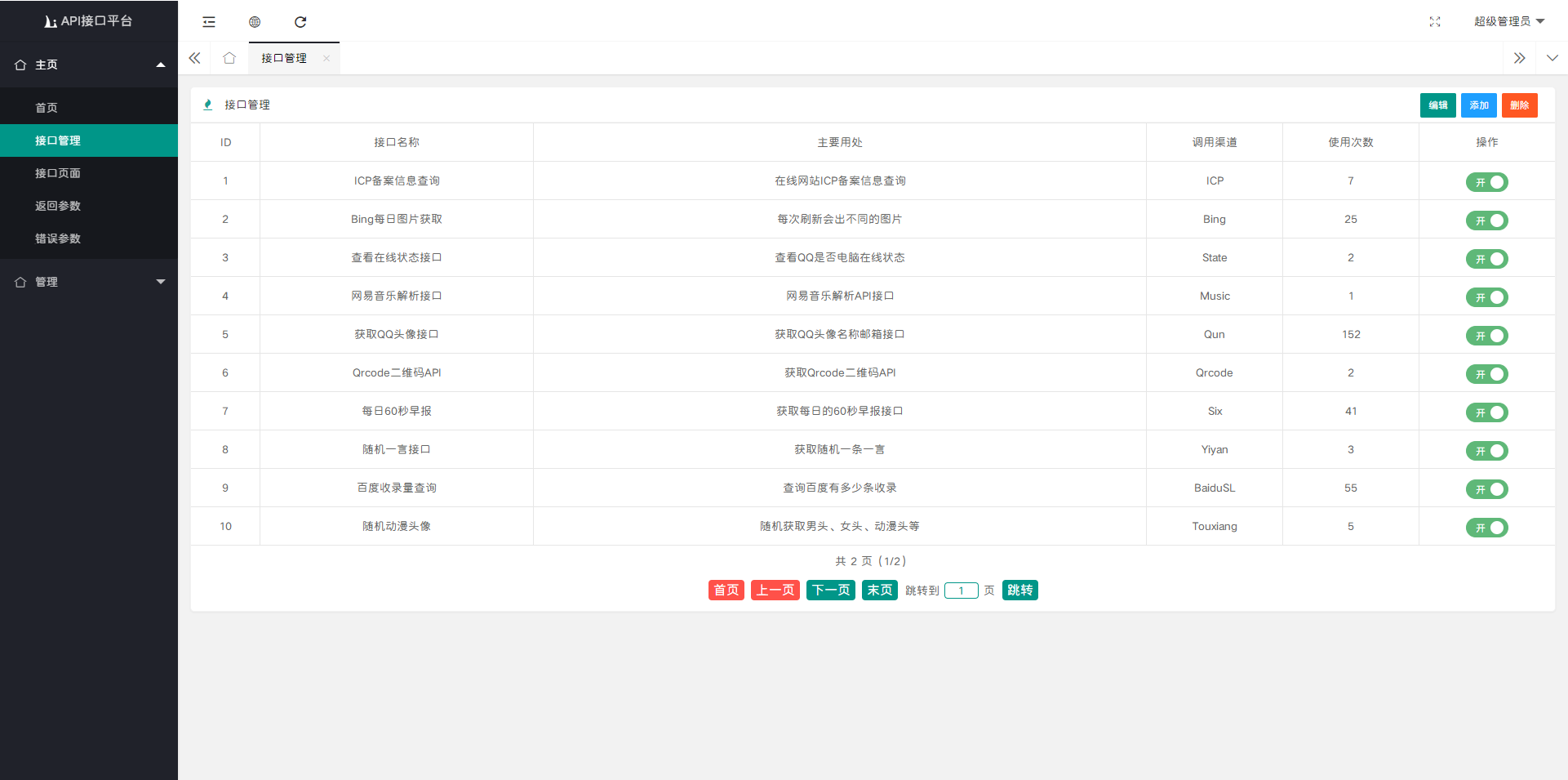Click the 接口名称 column header
The image size is (1568, 780).
(x=397, y=142)
